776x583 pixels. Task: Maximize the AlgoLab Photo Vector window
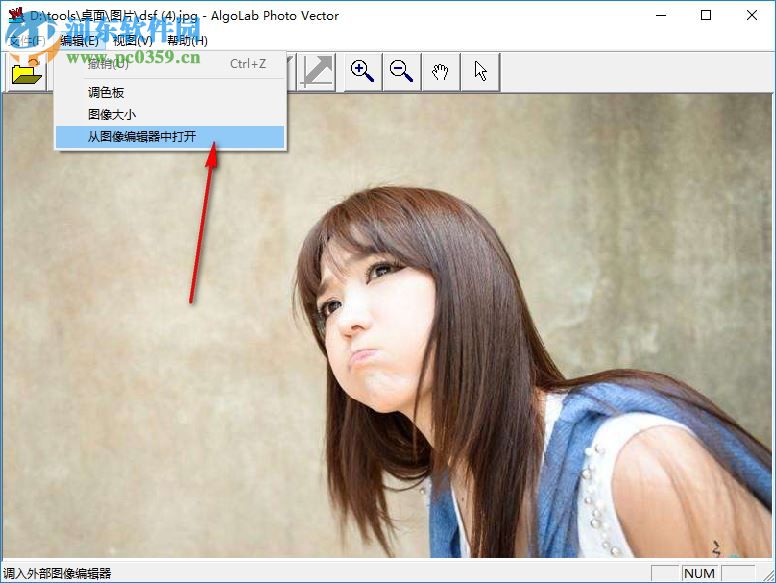pyautogui.click(x=706, y=15)
